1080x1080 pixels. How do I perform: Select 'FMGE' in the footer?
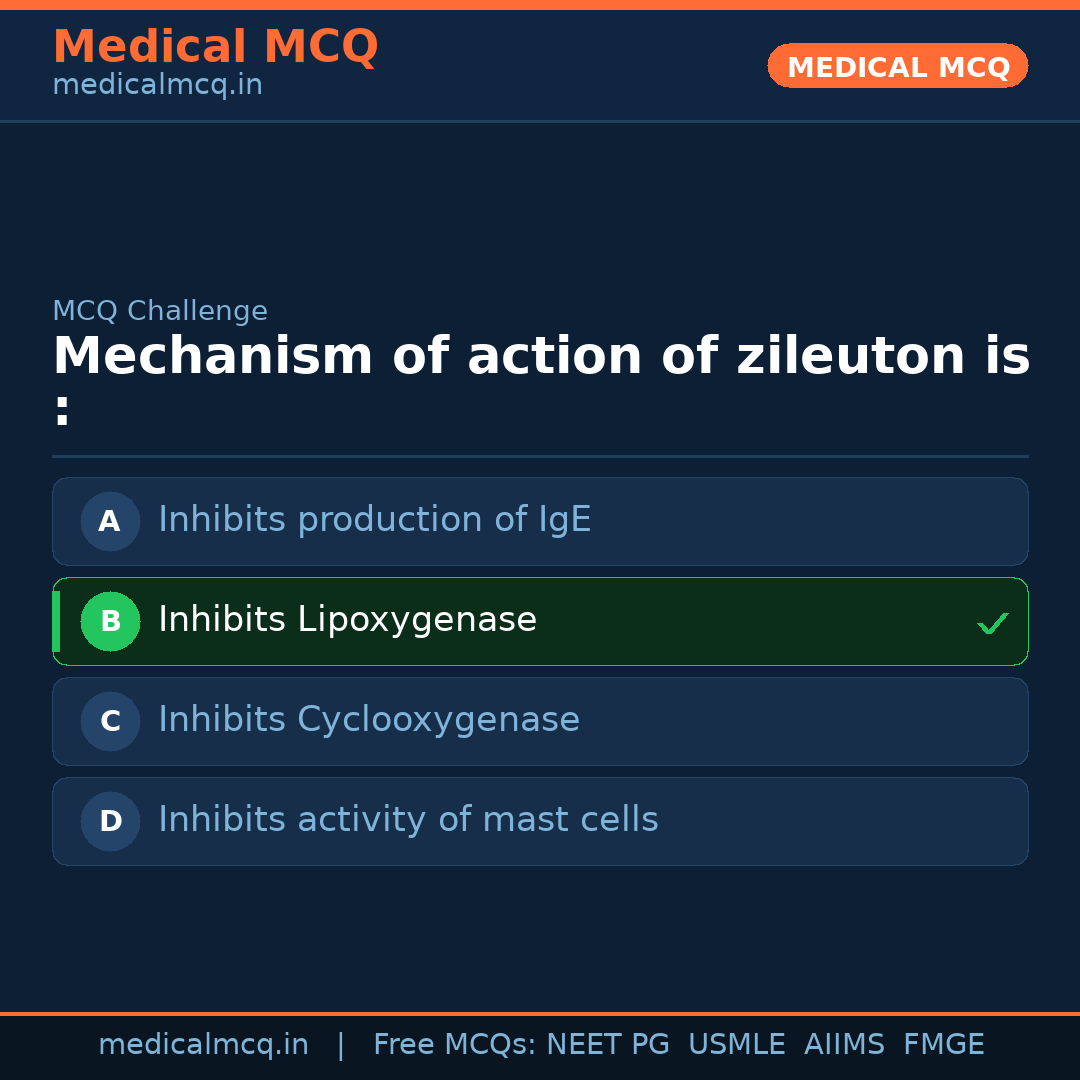(x=943, y=1045)
